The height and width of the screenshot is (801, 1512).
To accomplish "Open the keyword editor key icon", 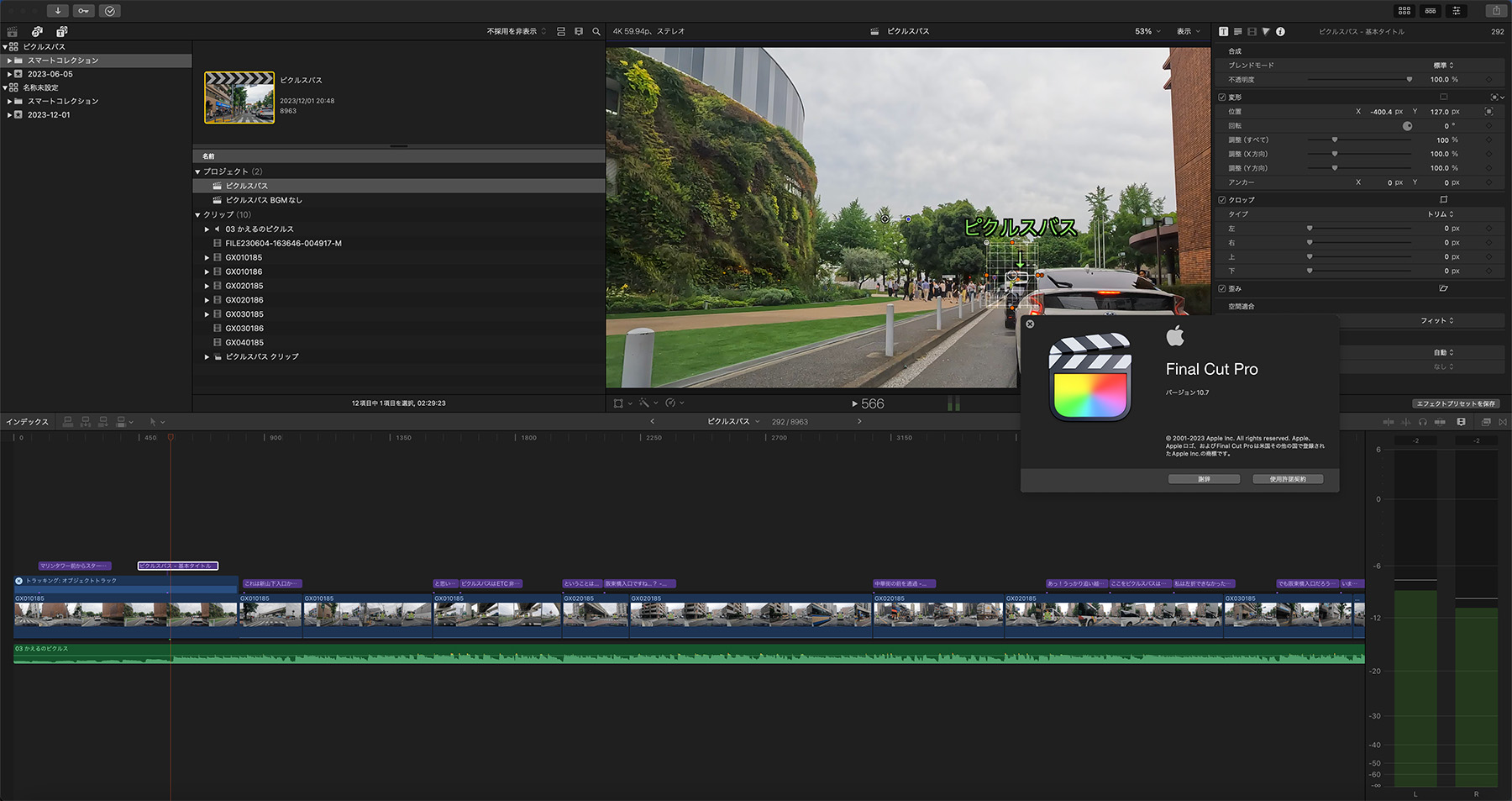I will coord(83,11).
